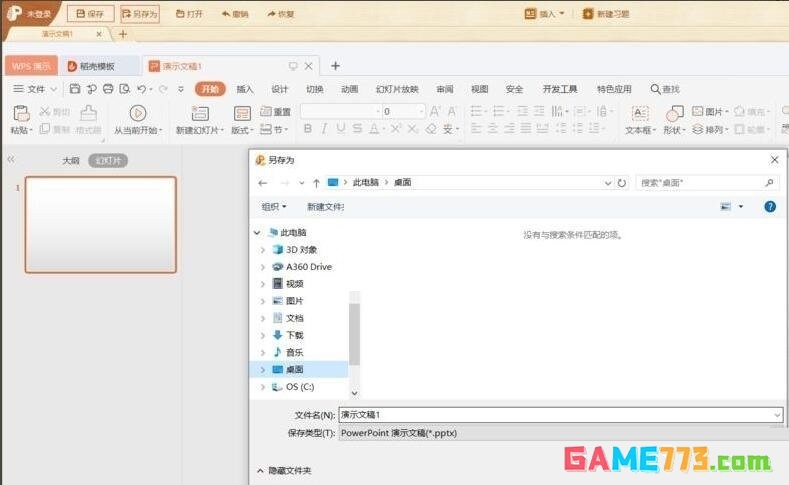Click the 另存为 button in top bar
Viewport: 789px width, 485px height.
pyautogui.click(x=140, y=14)
